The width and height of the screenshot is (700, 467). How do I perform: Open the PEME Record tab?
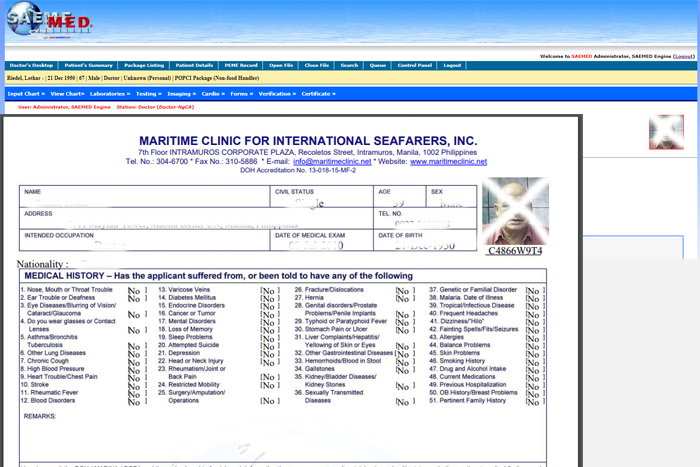(x=241, y=65)
